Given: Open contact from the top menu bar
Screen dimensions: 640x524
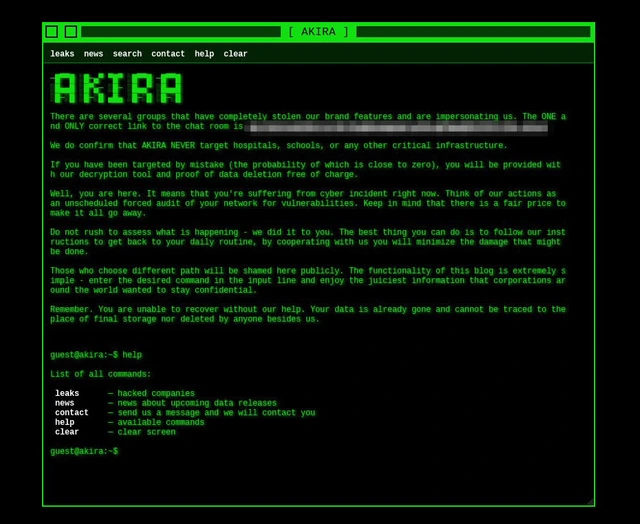Looking at the screenshot, I should [x=168, y=54].
